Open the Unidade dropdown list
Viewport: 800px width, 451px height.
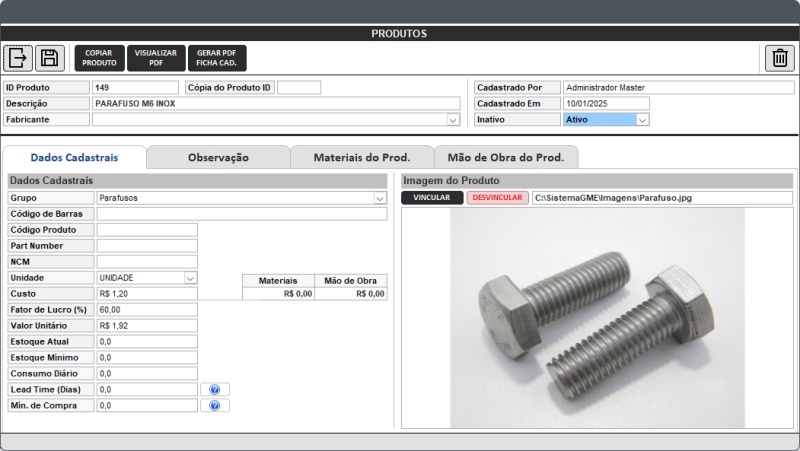click(x=190, y=278)
